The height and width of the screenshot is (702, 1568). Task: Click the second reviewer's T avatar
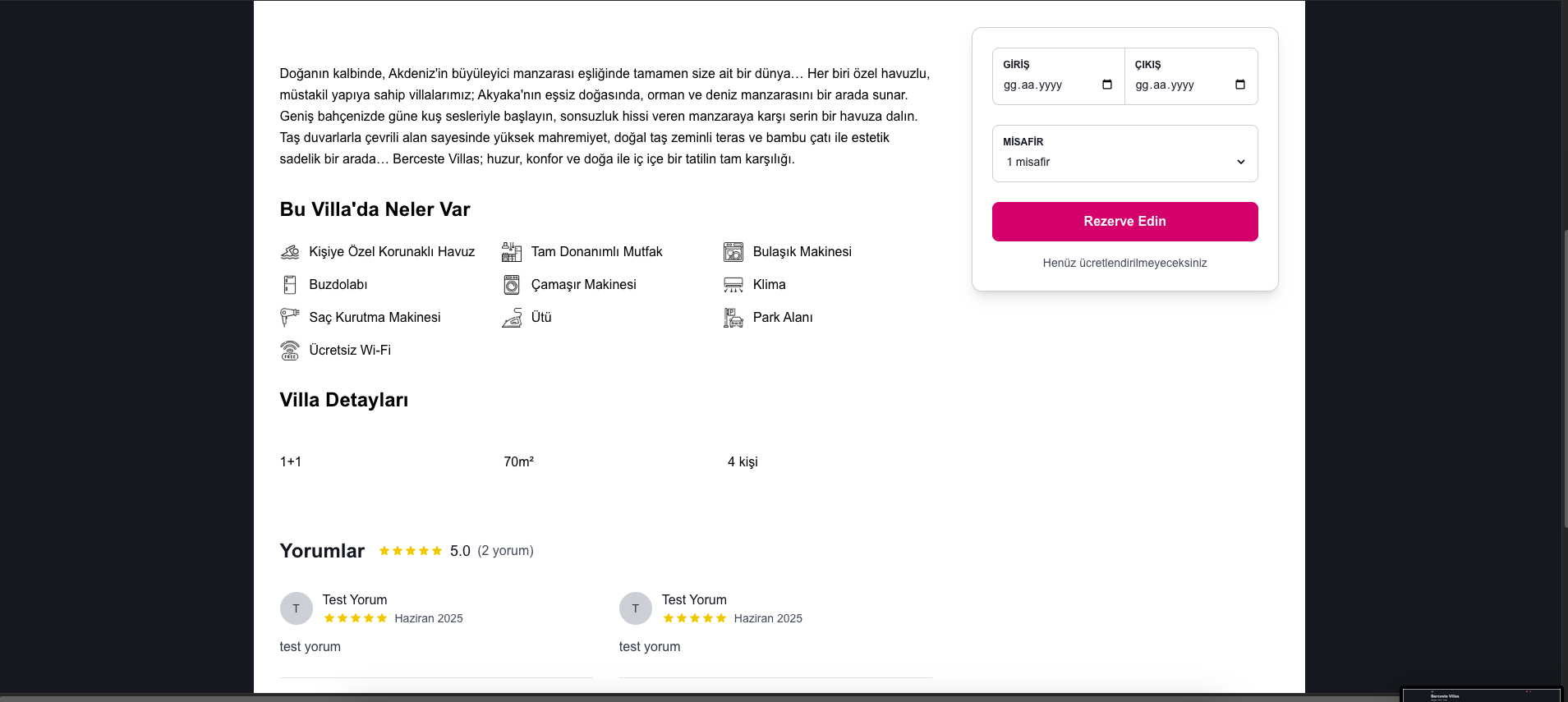click(636, 608)
